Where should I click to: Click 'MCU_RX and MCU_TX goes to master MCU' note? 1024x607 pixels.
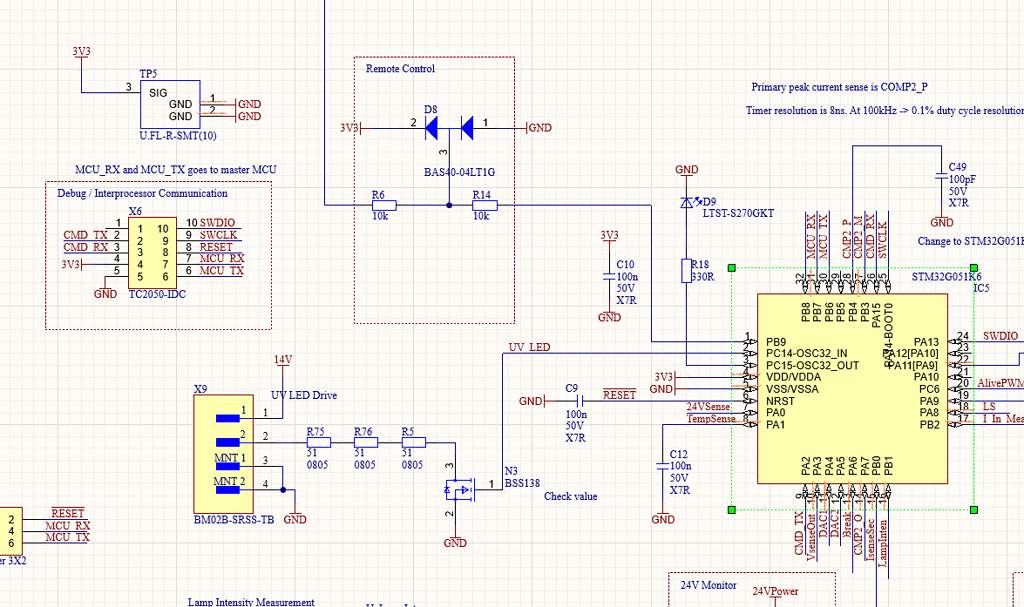(176, 170)
